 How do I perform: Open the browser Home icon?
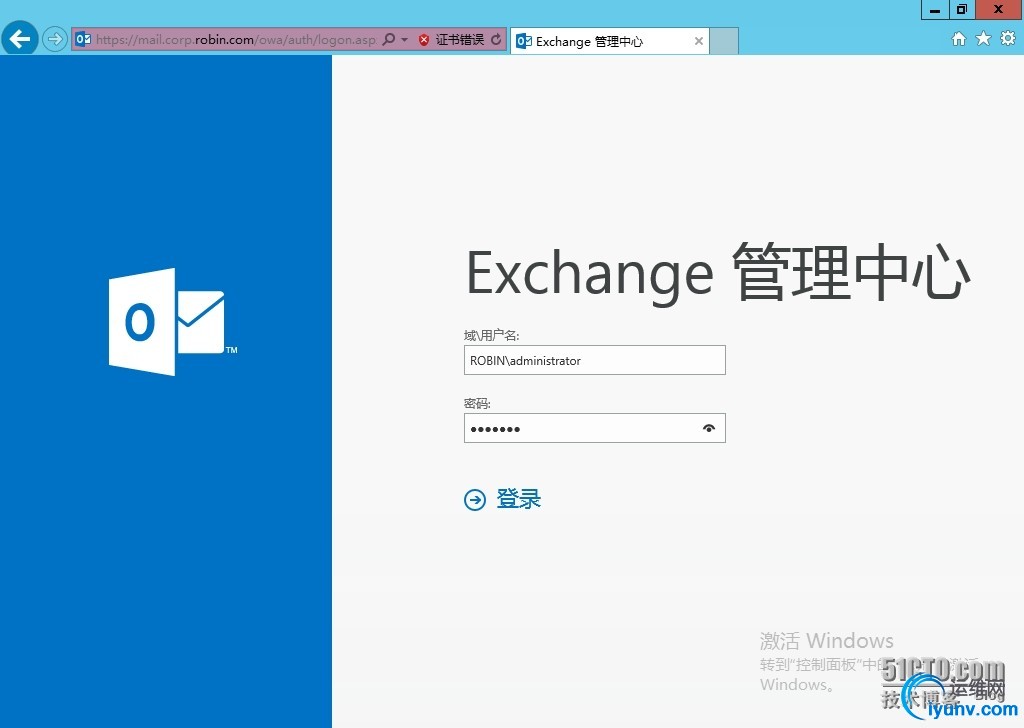click(959, 39)
